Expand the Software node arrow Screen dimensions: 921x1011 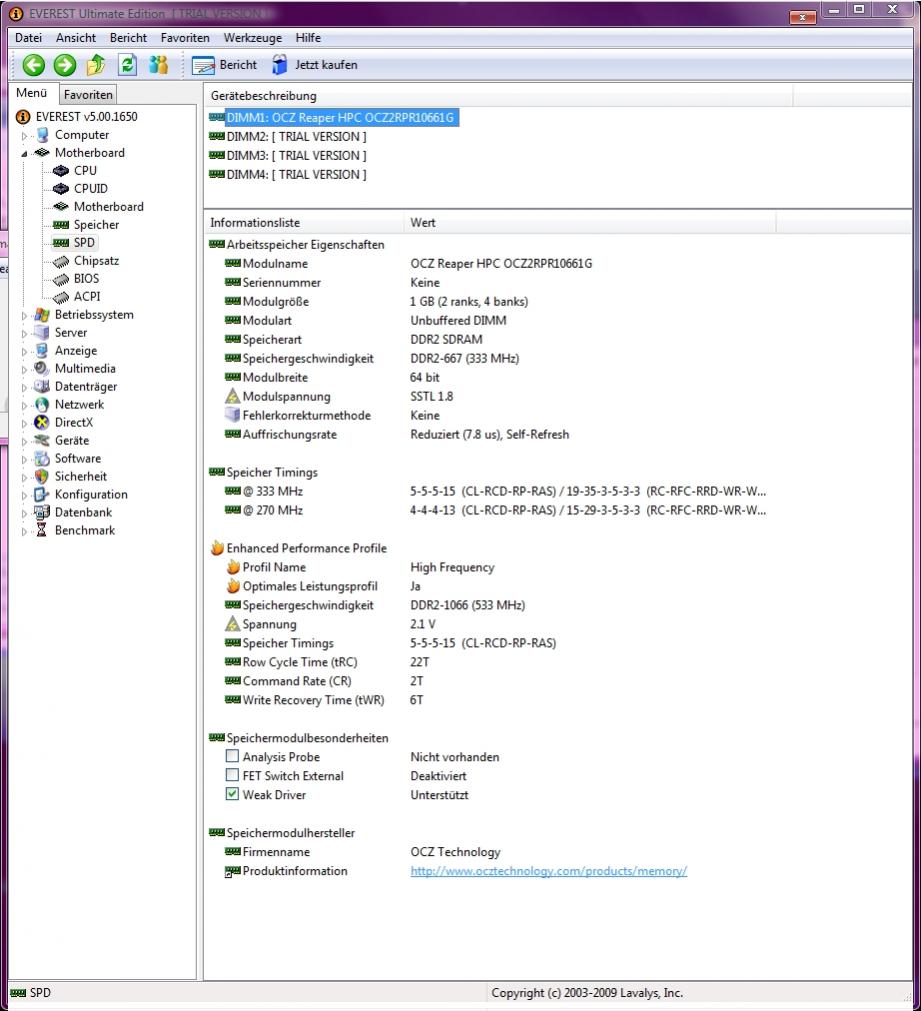pyautogui.click(x=25, y=460)
